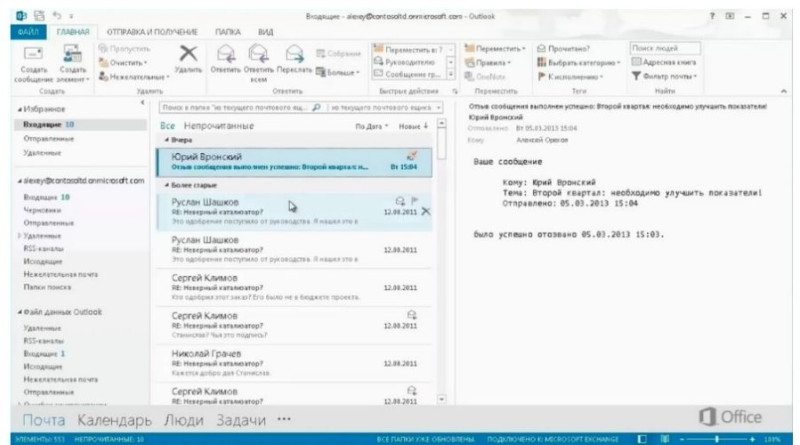Open the ФАЙЛ tab
The height and width of the screenshot is (445, 800).
28,32
